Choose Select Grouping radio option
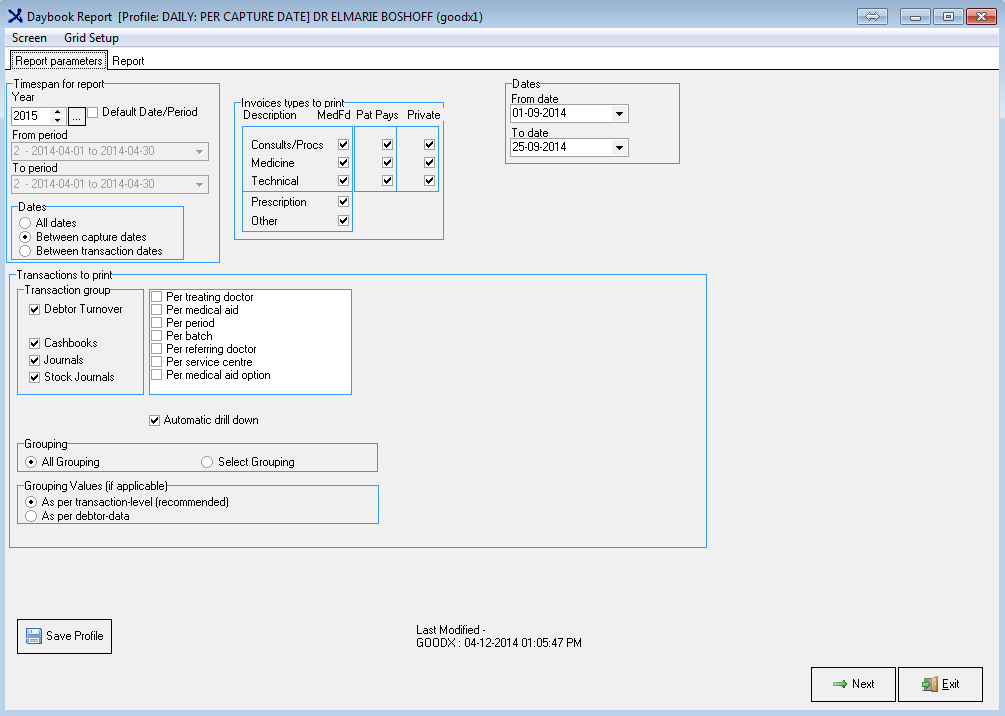 [207, 462]
